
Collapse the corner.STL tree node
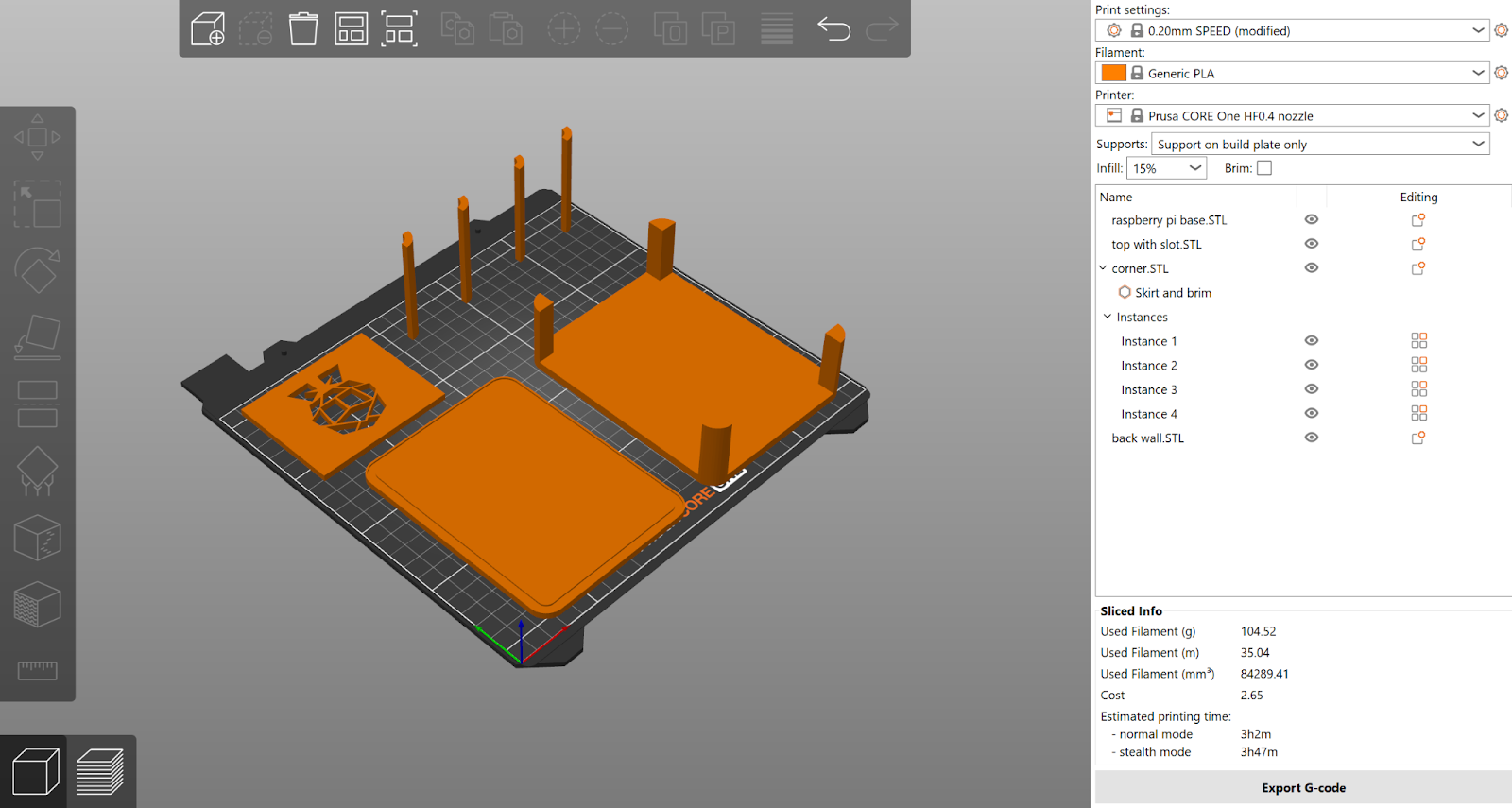click(1103, 268)
